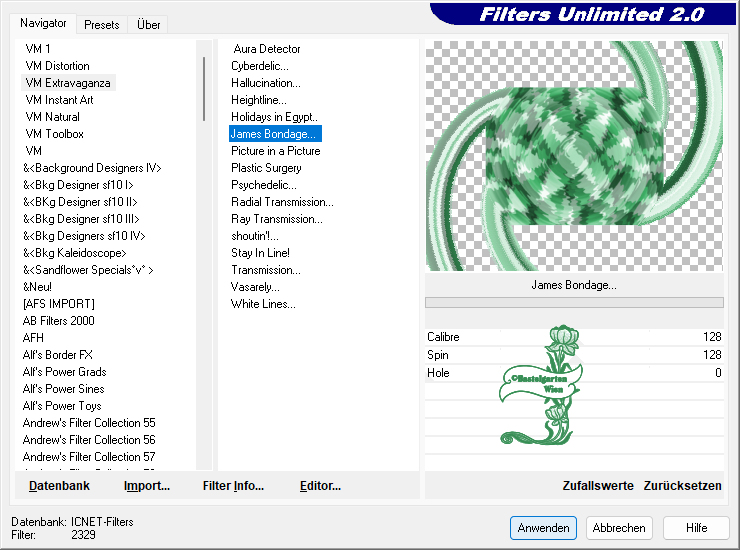The width and height of the screenshot is (740, 550).
Task: Choose Stay In Line! filter
Action: pyautogui.click(x=260, y=253)
